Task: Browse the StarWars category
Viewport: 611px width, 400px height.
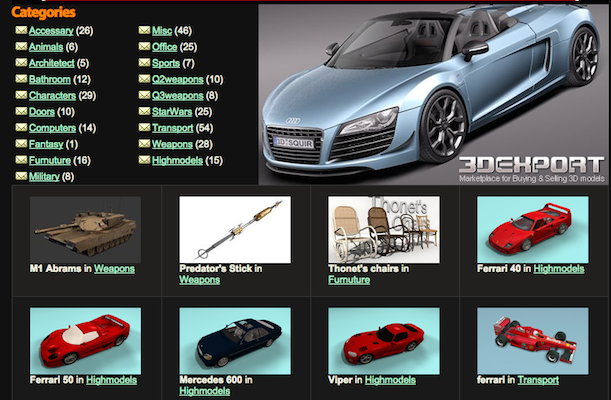Action: 172,112
